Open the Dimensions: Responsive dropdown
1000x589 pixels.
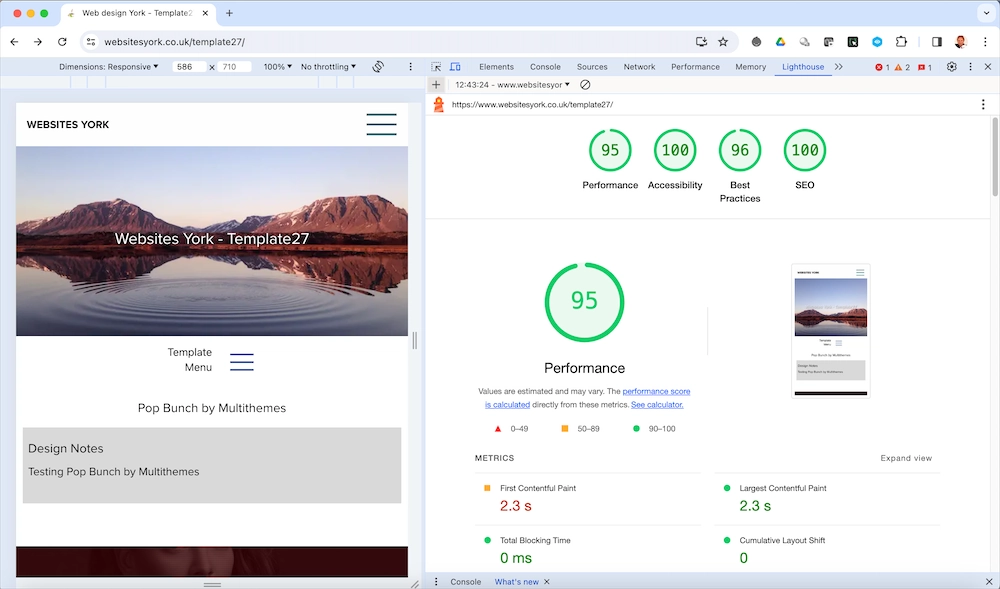pos(108,67)
